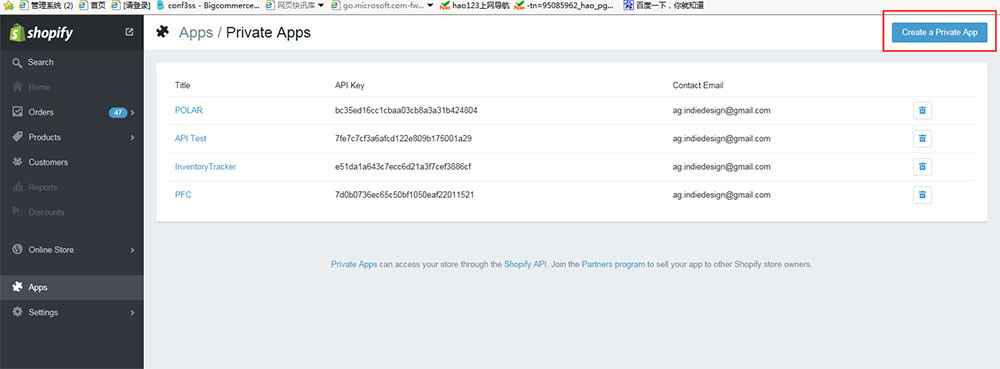This screenshot has height=369, width=1000.
Task: Click the Contact Email column header
Action: coord(698,85)
